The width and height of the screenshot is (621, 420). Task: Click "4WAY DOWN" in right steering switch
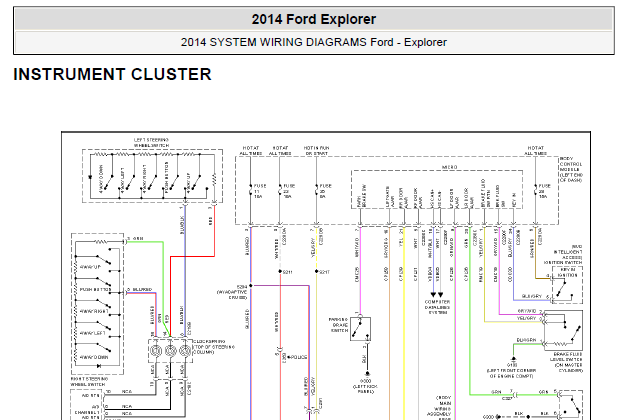pos(94,357)
